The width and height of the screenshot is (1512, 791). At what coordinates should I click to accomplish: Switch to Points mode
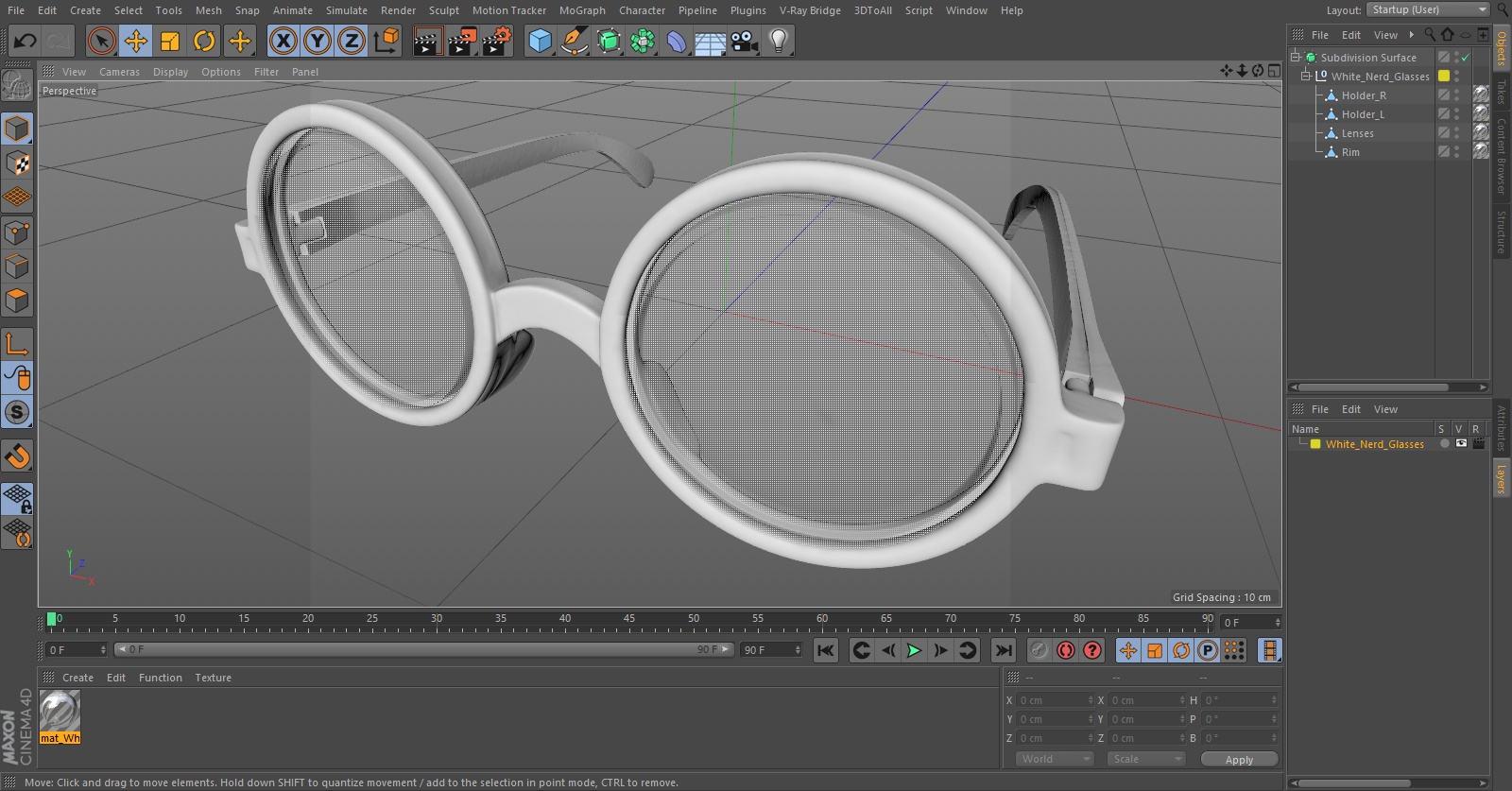pyautogui.click(x=17, y=232)
